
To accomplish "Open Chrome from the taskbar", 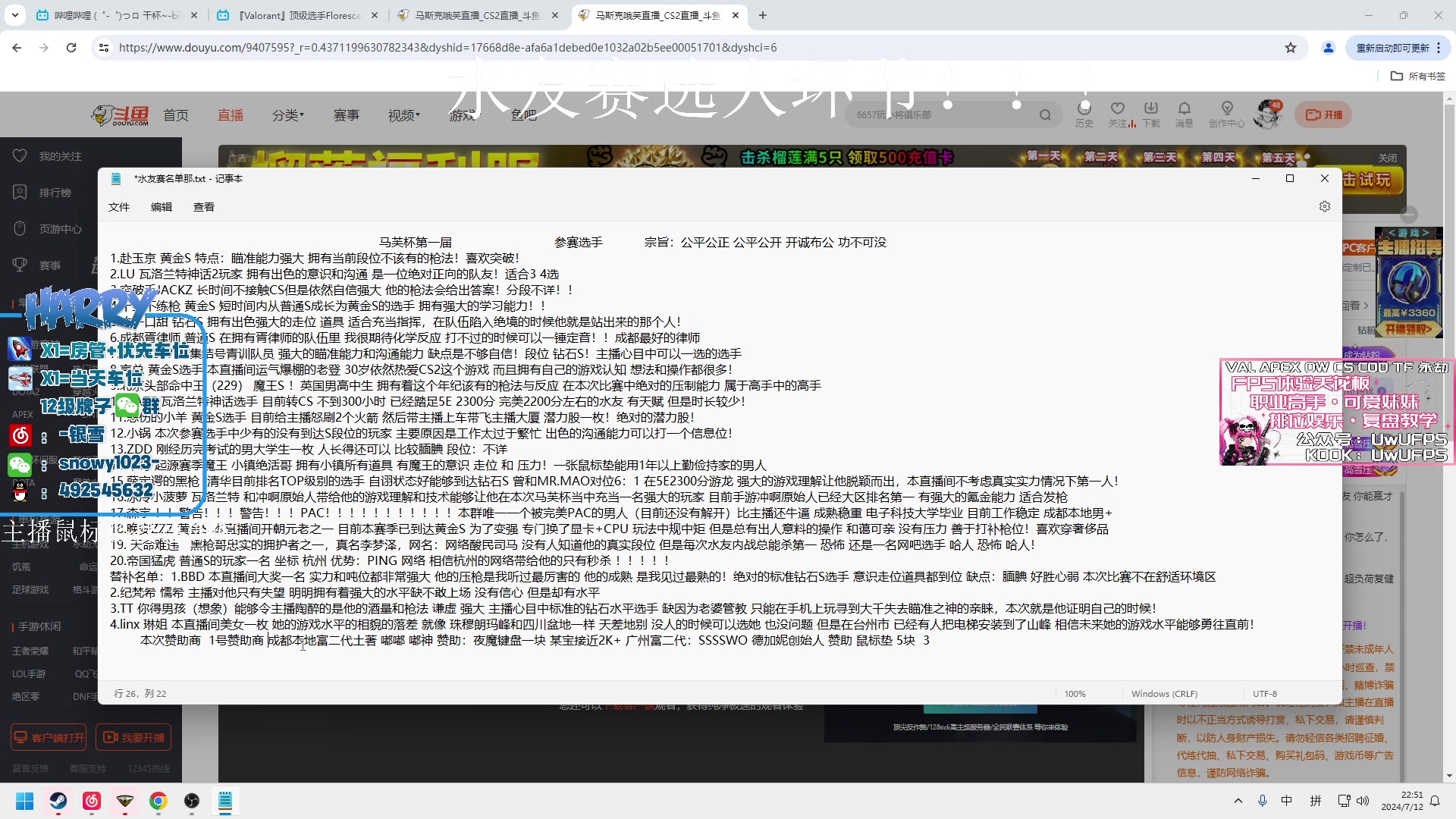I will [x=158, y=801].
